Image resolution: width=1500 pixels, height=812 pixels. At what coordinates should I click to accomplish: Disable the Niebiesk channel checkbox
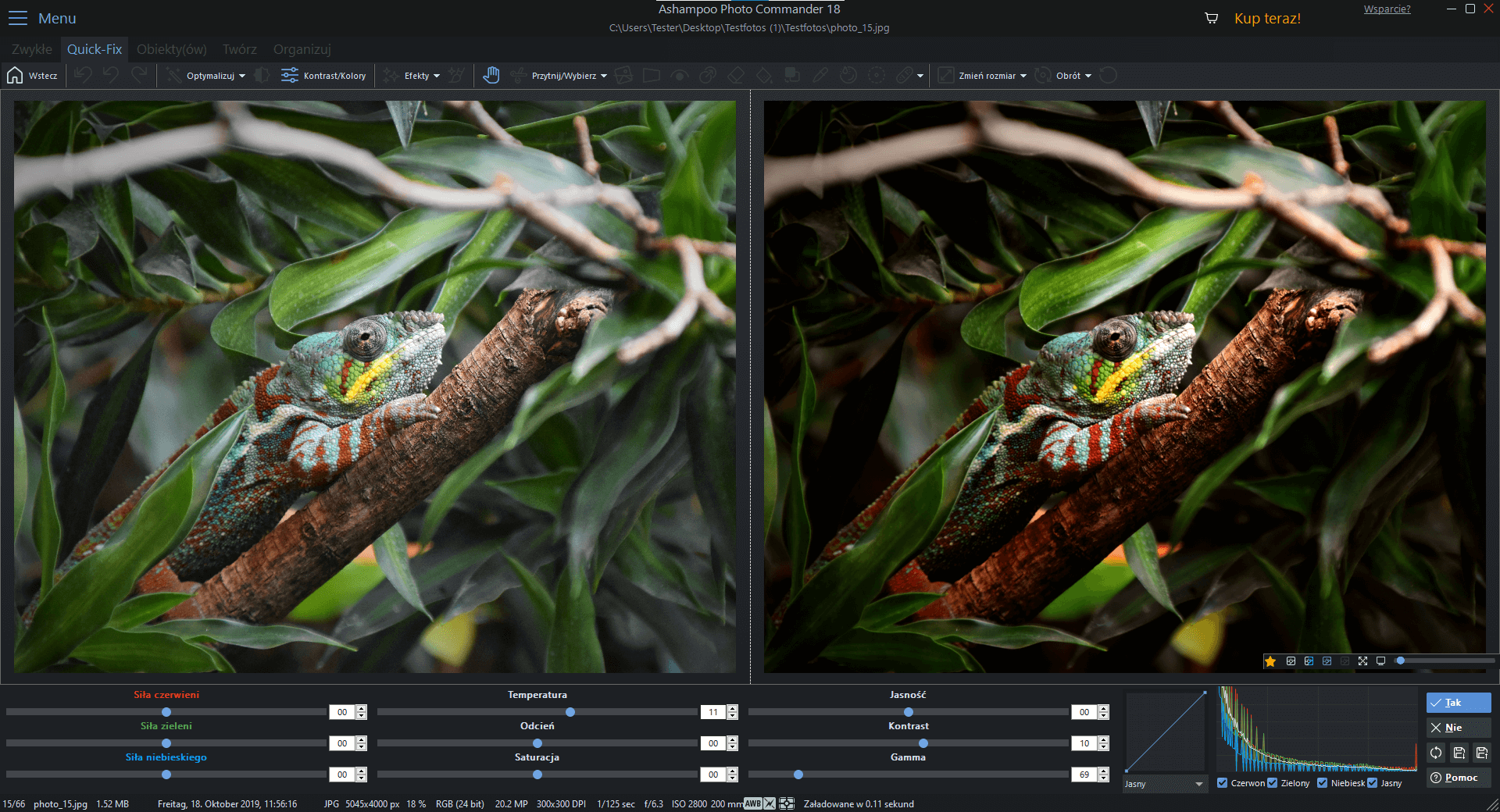[1321, 783]
